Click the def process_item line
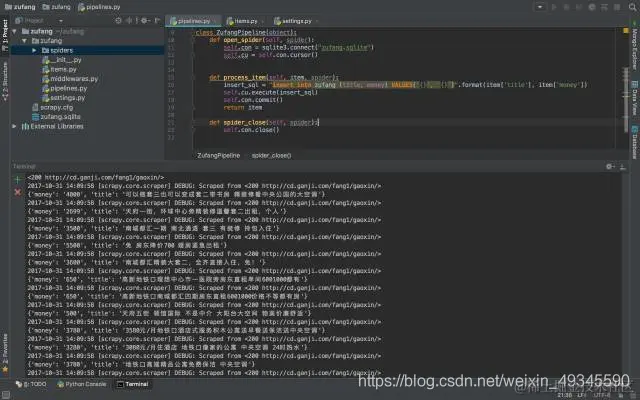The width and height of the screenshot is (640, 400). [274, 77]
